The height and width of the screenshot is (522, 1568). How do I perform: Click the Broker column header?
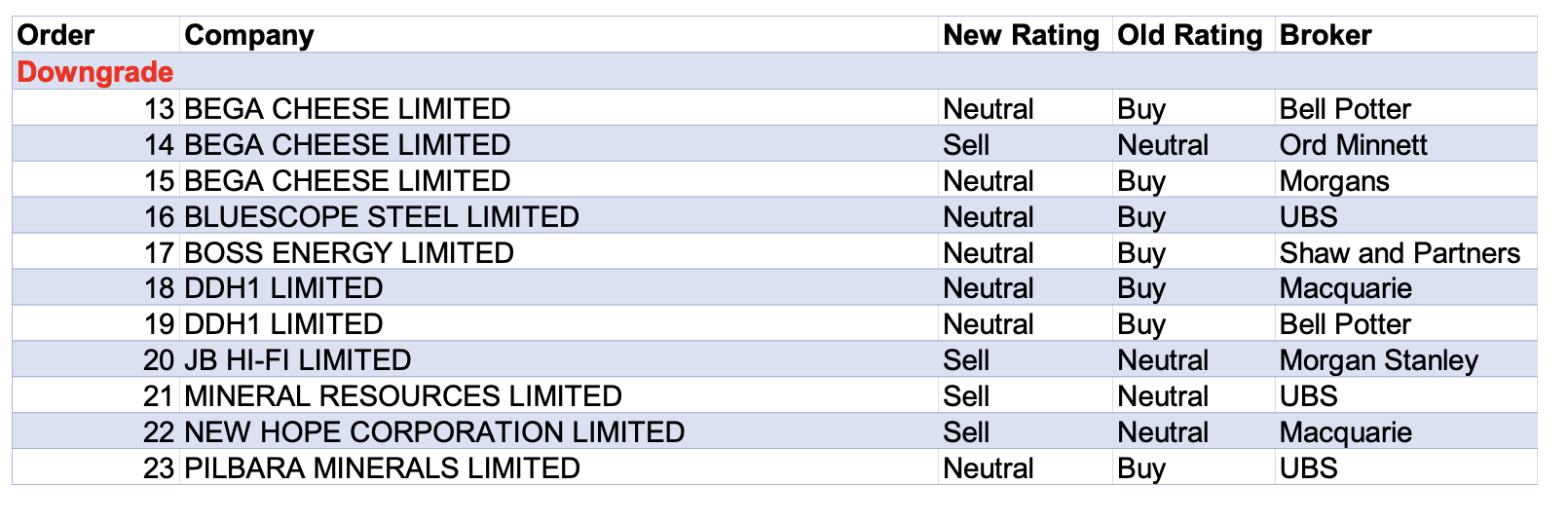[1325, 35]
